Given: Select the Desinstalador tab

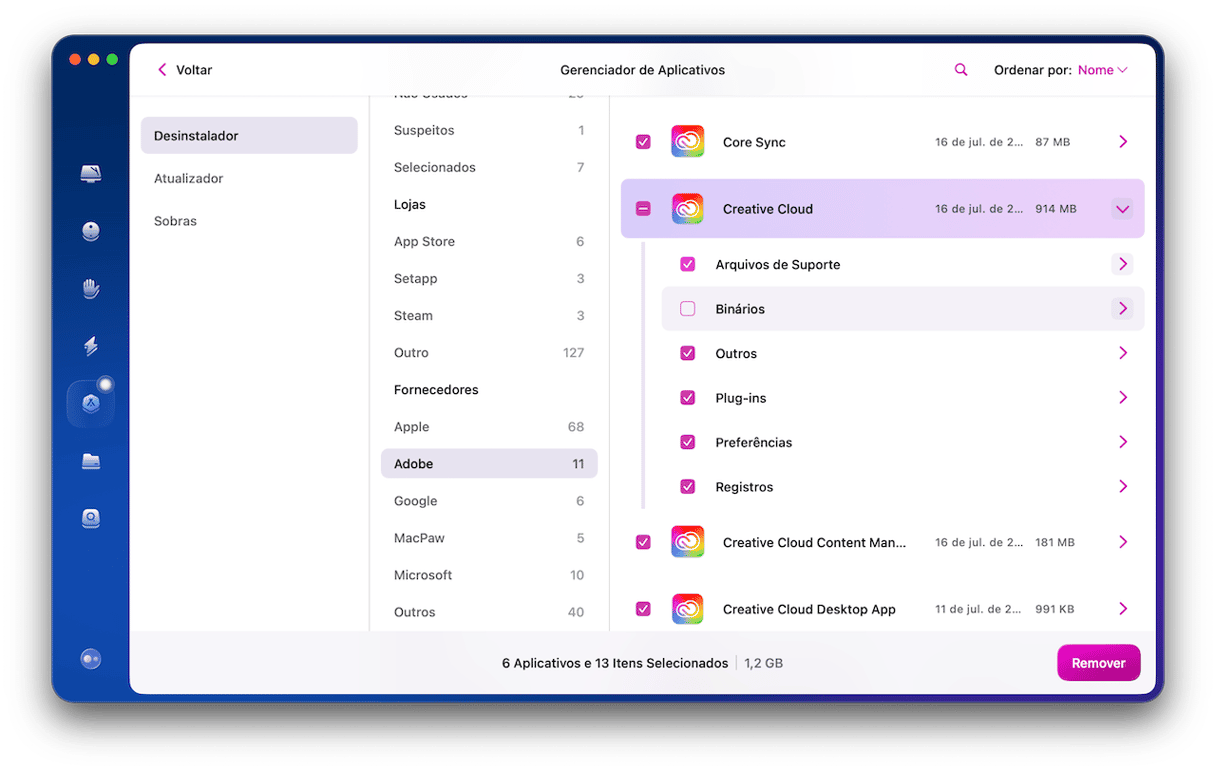Looking at the screenshot, I should point(249,135).
